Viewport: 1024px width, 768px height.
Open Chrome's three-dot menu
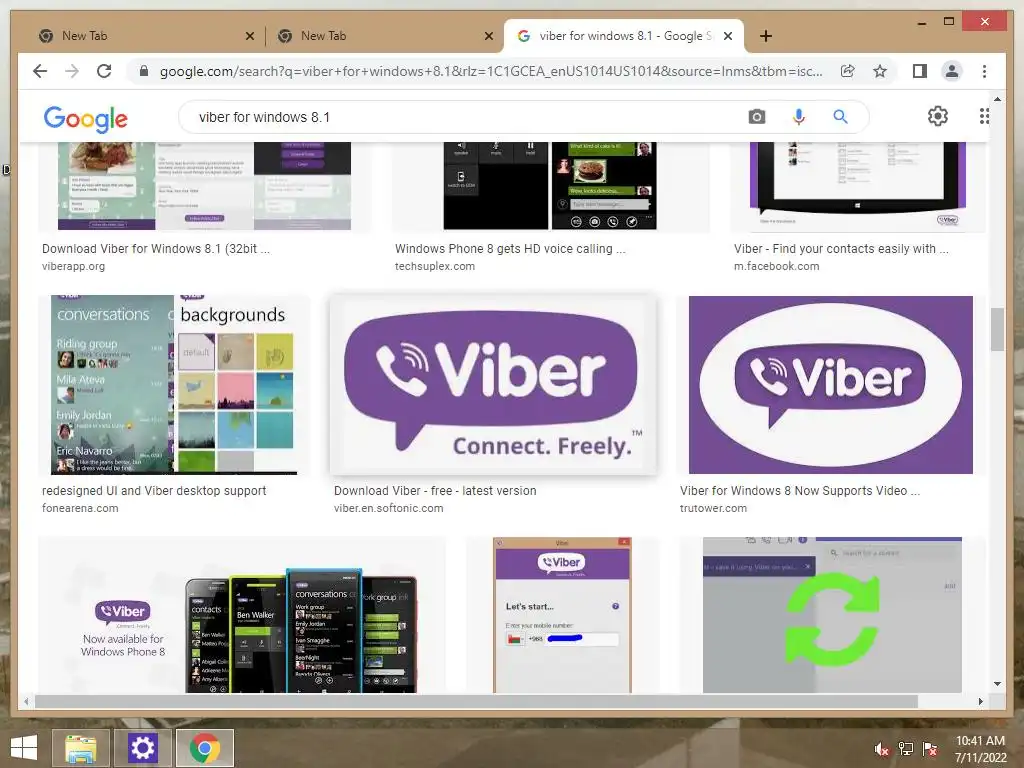click(984, 71)
